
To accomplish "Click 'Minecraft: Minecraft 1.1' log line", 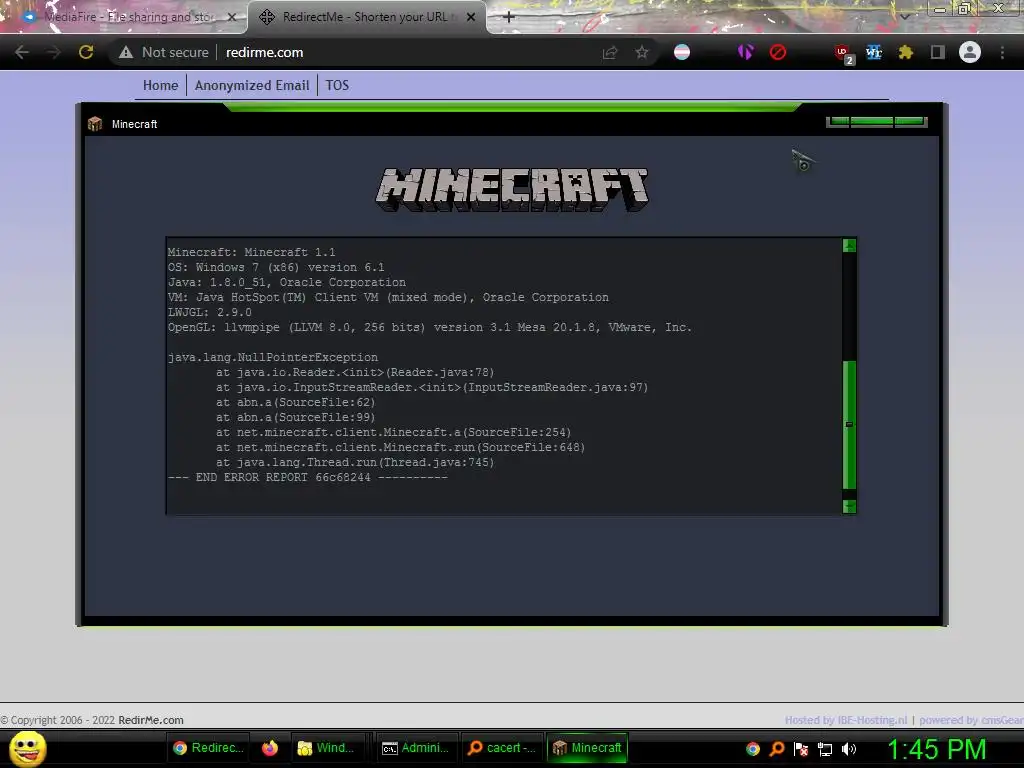I will click(251, 252).
